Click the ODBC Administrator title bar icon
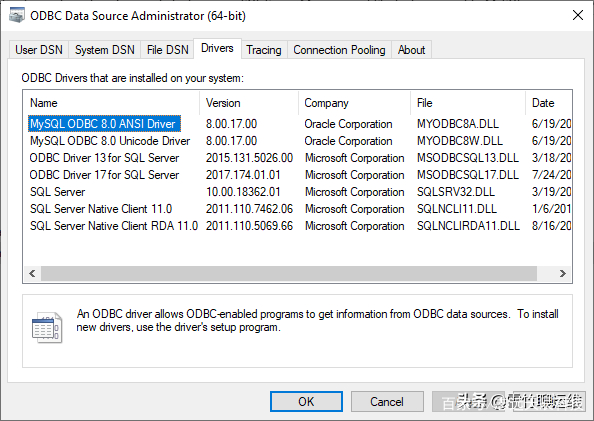The image size is (594, 421). pyautogui.click(x=17, y=16)
